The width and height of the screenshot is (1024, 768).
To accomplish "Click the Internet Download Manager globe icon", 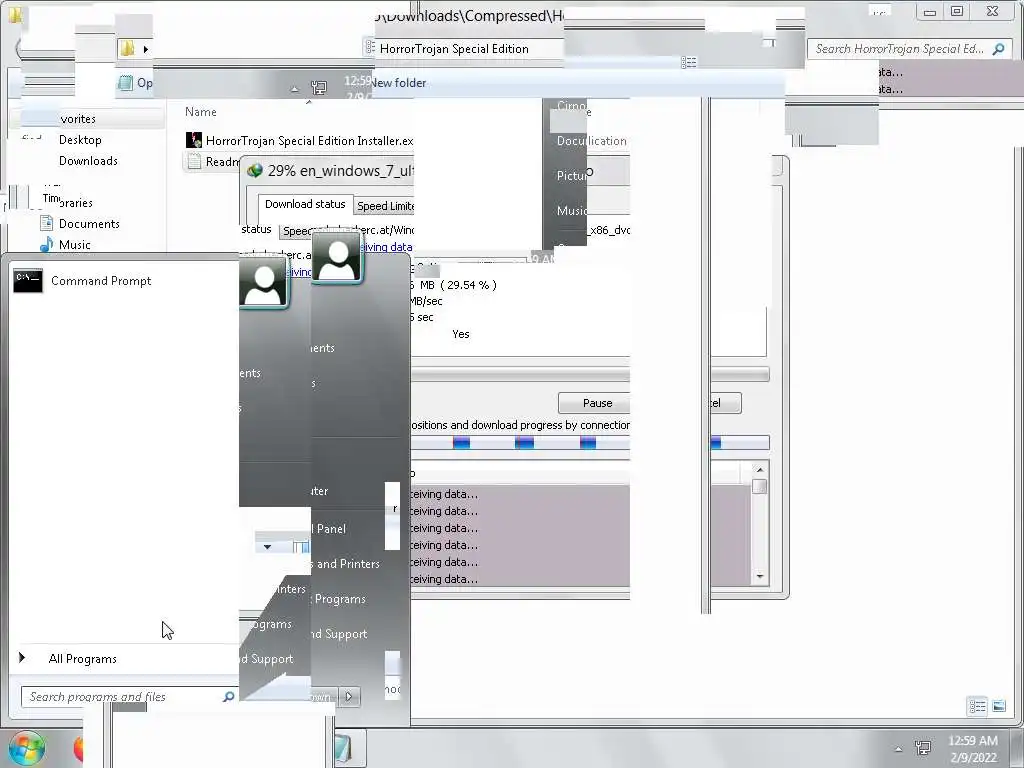I will pos(255,170).
